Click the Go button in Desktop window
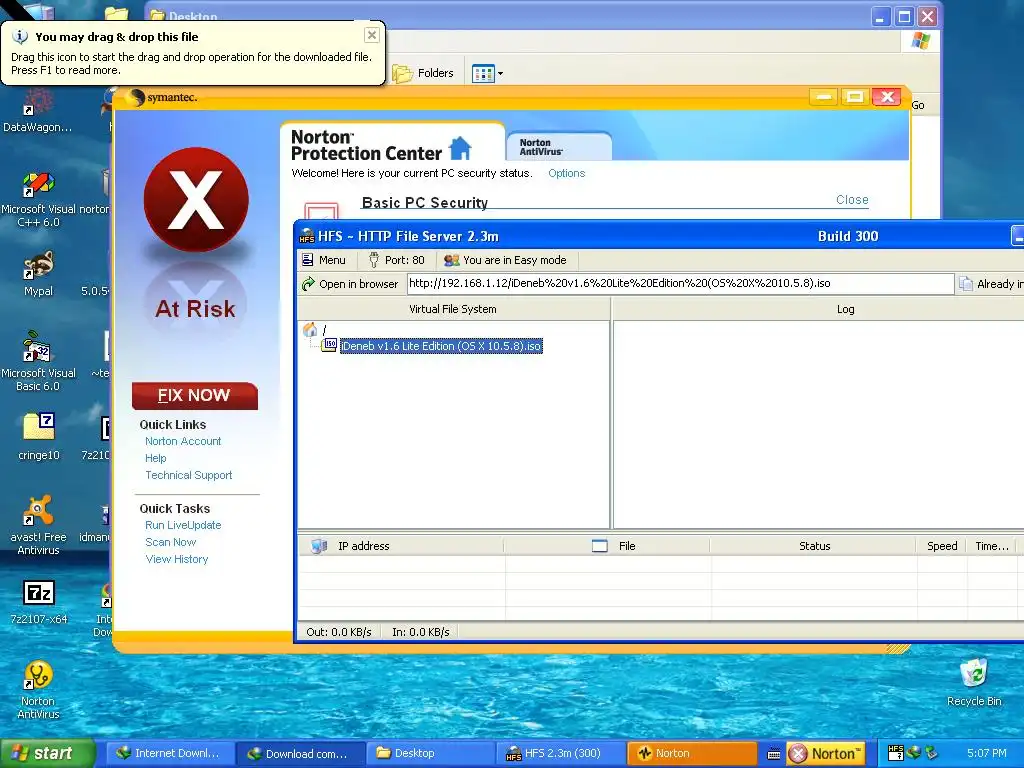 tap(918, 105)
